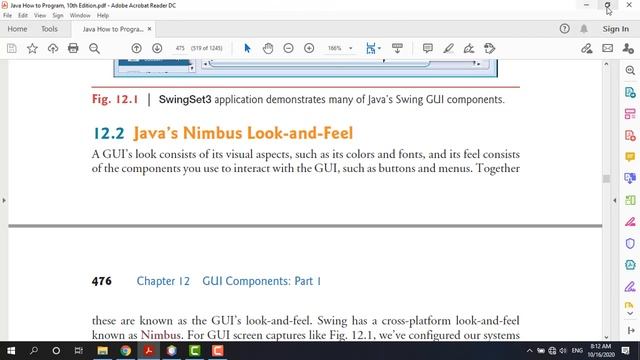This screenshot has height=360, width=640.
Task: Click the 12.2 Java's Nimbus Look-and-Feel heading
Action: 223,133
